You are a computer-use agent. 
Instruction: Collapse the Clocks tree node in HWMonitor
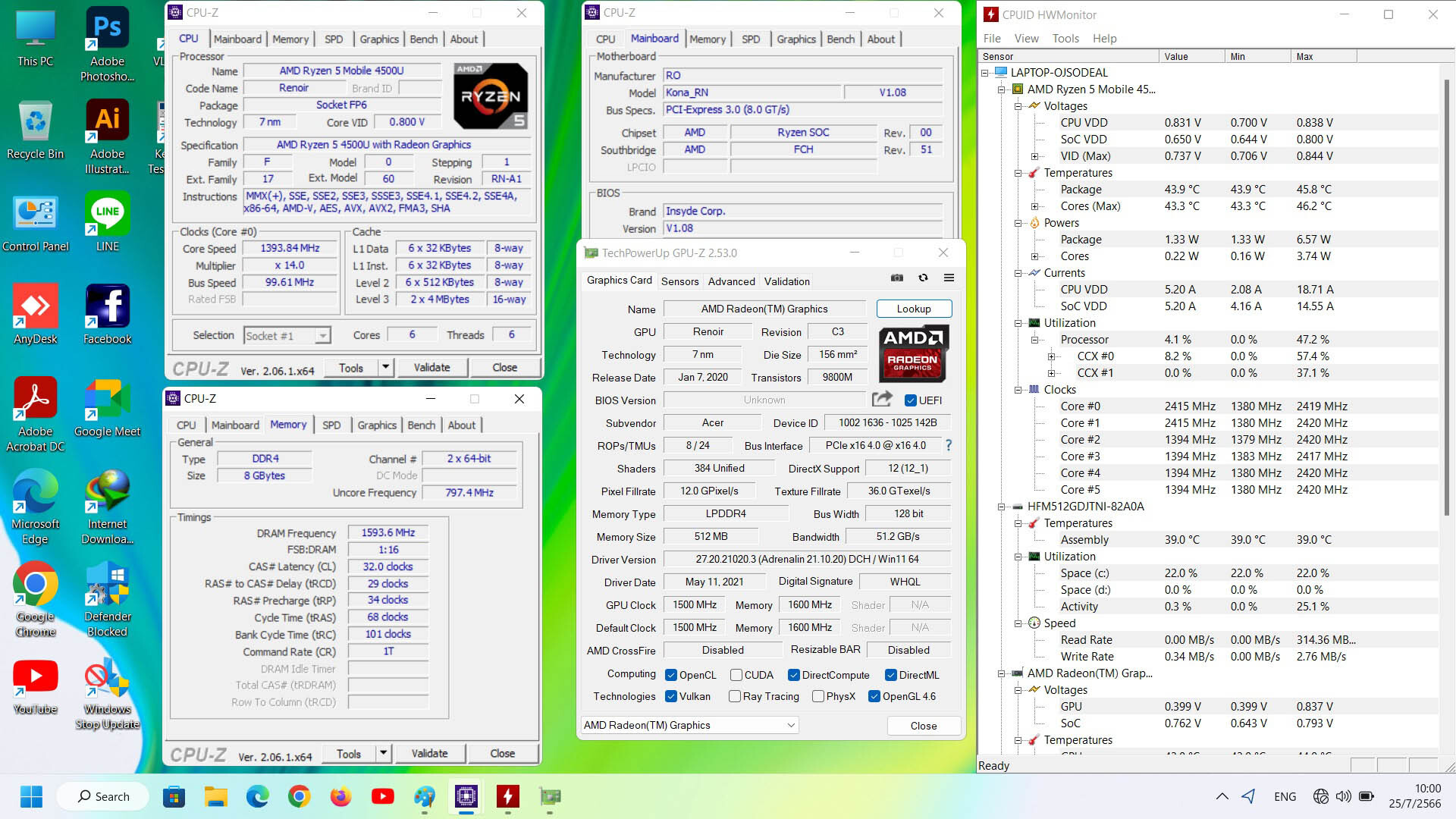1018,390
